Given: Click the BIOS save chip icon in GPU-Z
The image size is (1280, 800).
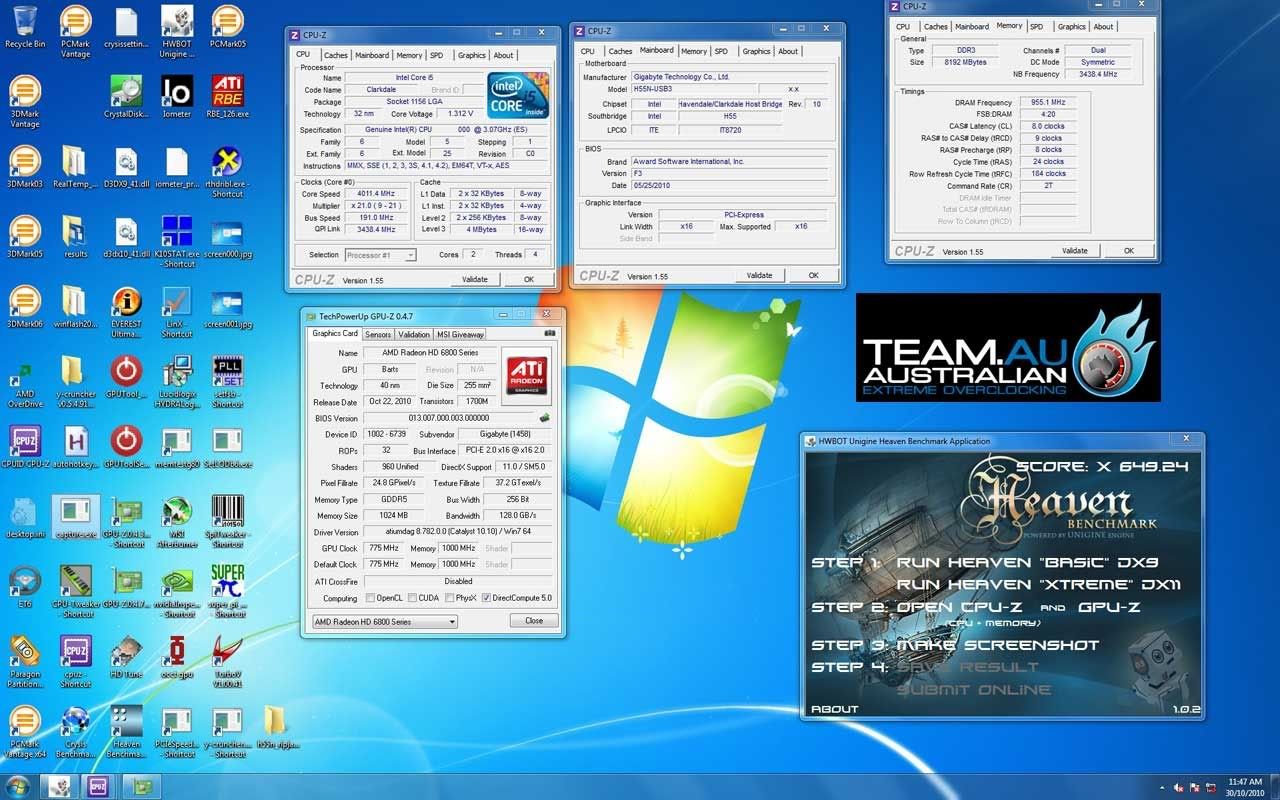Looking at the screenshot, I should 545,418.
